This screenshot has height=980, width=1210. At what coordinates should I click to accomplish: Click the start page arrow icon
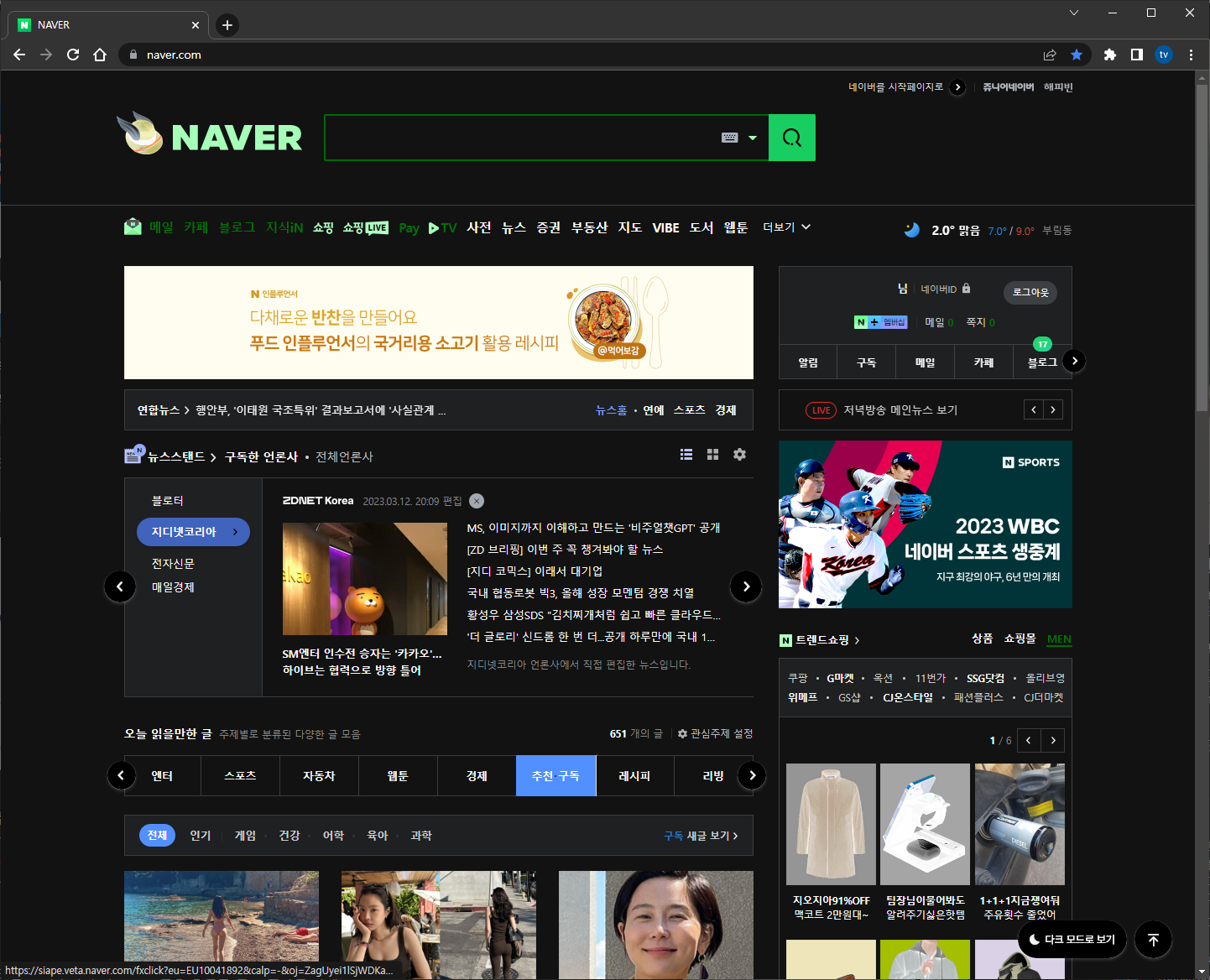[x=957, y=87]
